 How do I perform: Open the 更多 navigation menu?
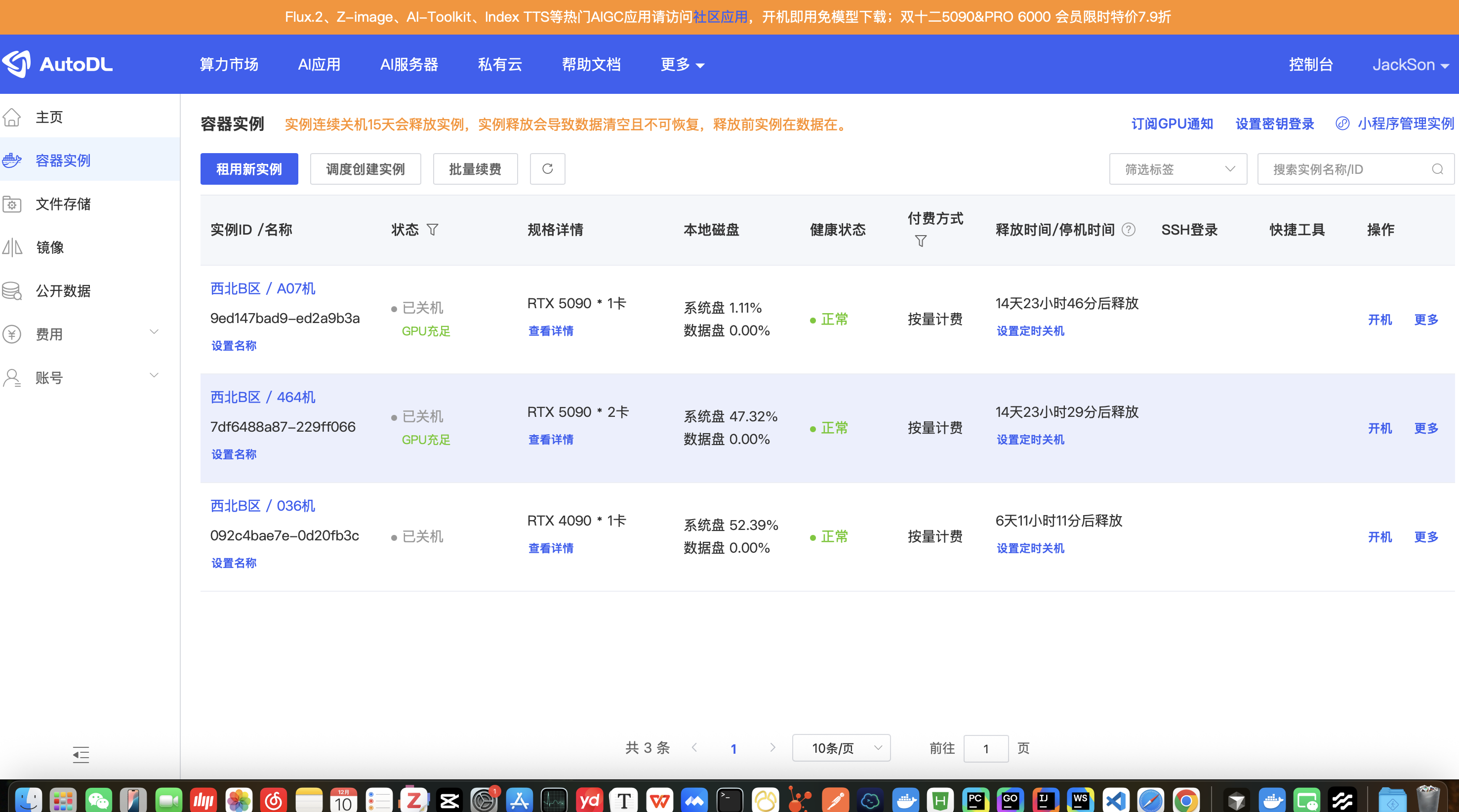point(682,65)
